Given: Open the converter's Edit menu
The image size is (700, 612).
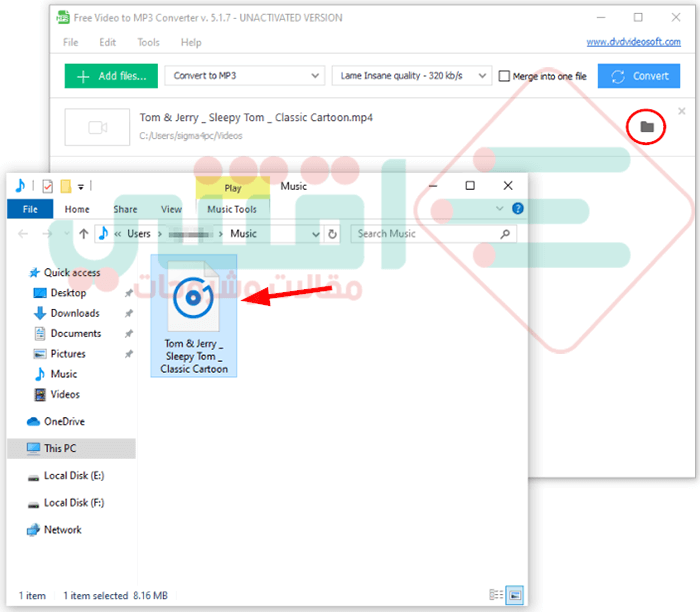Looking at the screenshot, I should pyautogui.click(x=108, y=42).
